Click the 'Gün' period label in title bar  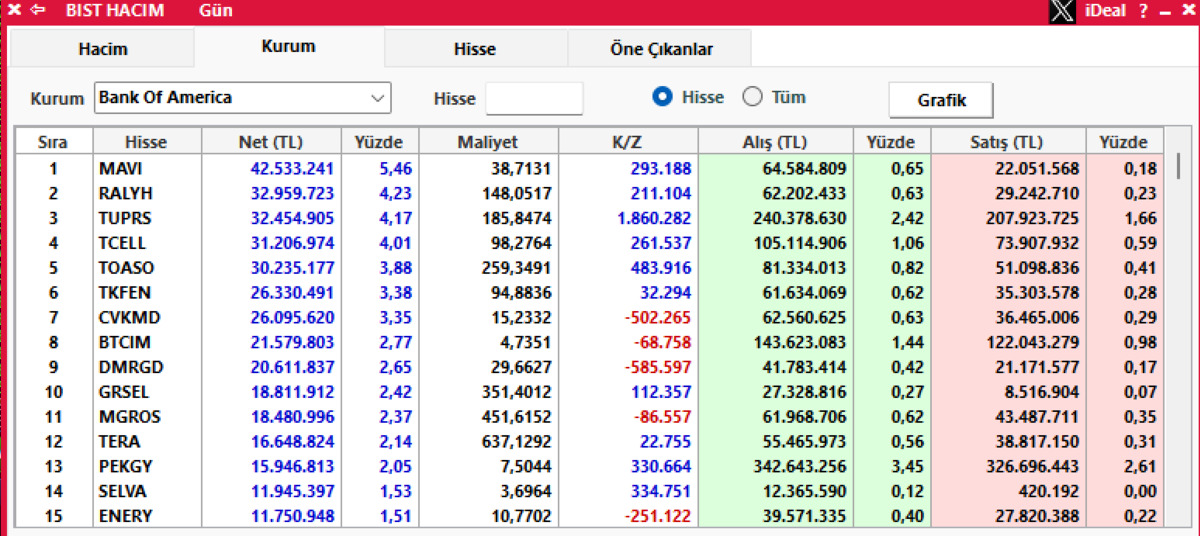point(216,11)
